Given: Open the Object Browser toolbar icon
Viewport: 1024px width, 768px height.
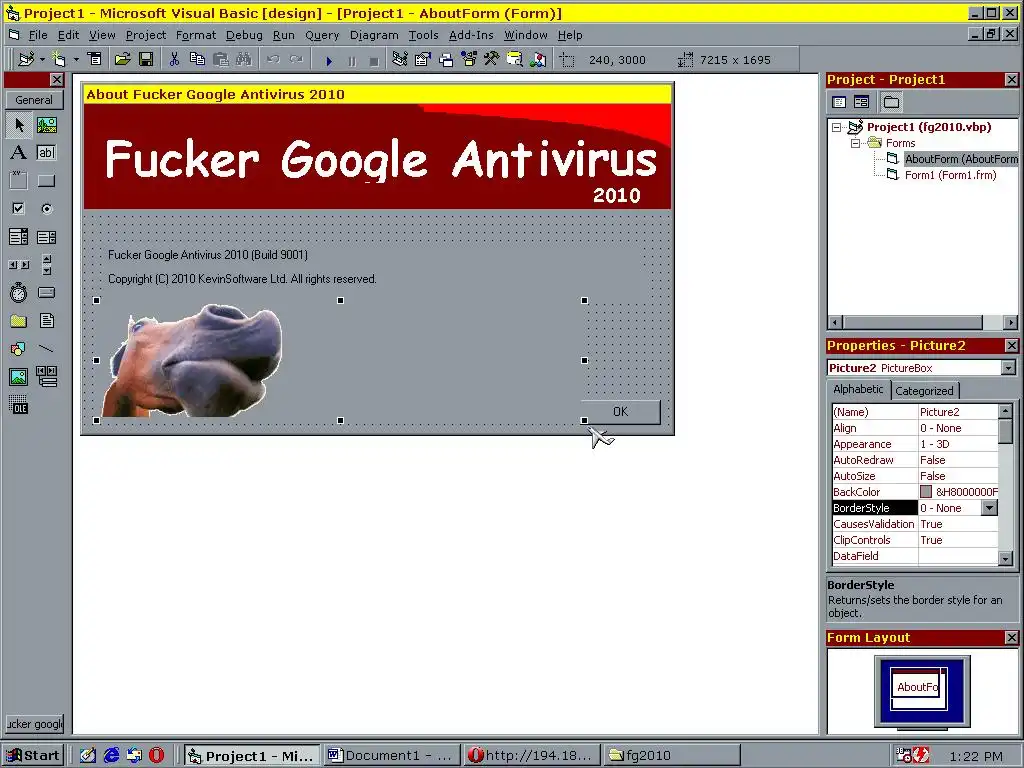Looking at the screenshot, I should [469, 59].
